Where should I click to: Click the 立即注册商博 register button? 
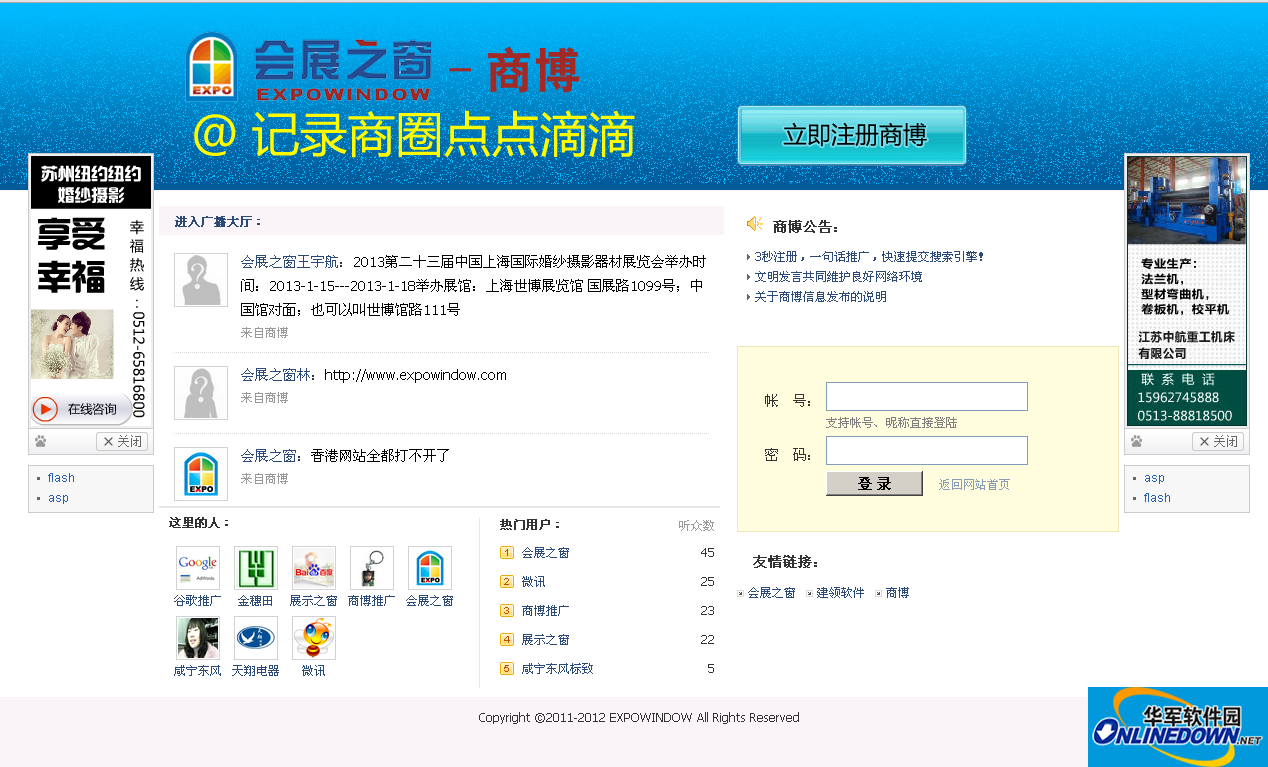tap(852, 135)
